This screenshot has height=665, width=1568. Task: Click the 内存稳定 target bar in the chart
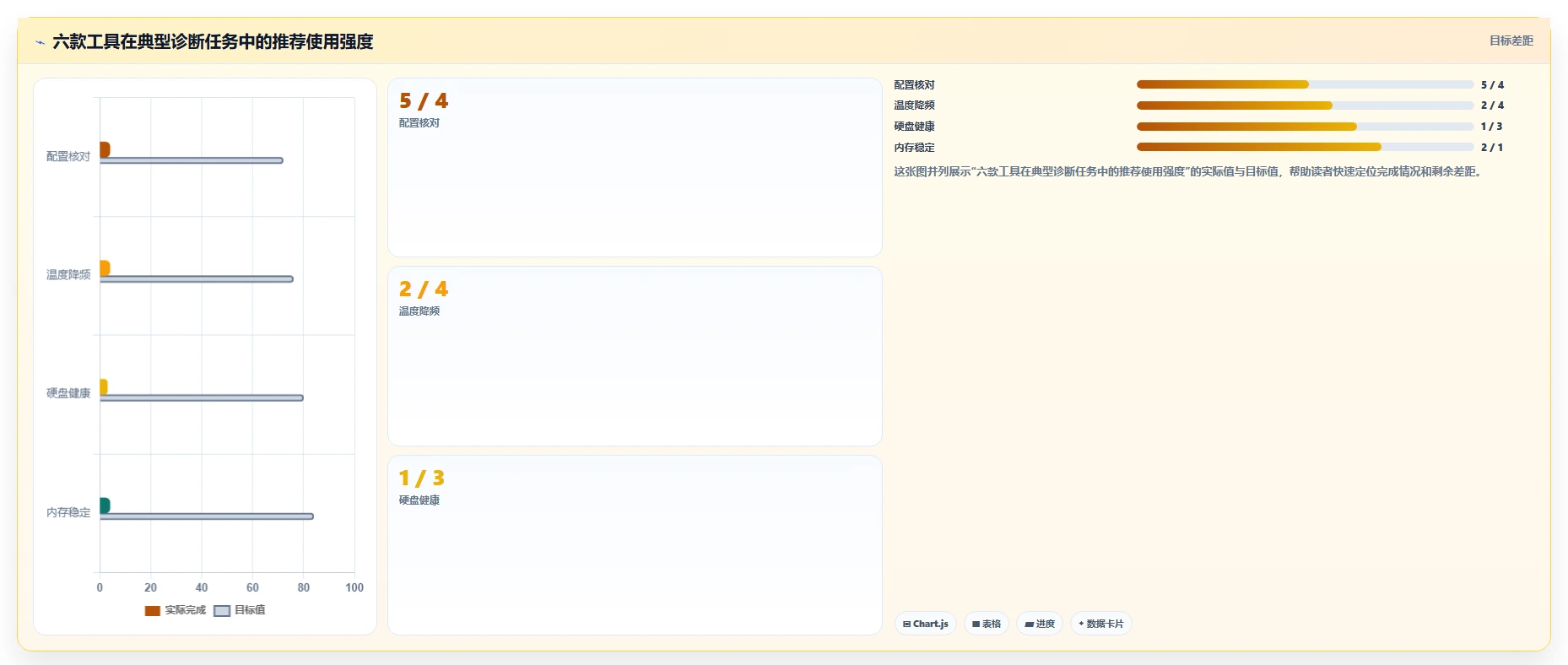[207, 516]
